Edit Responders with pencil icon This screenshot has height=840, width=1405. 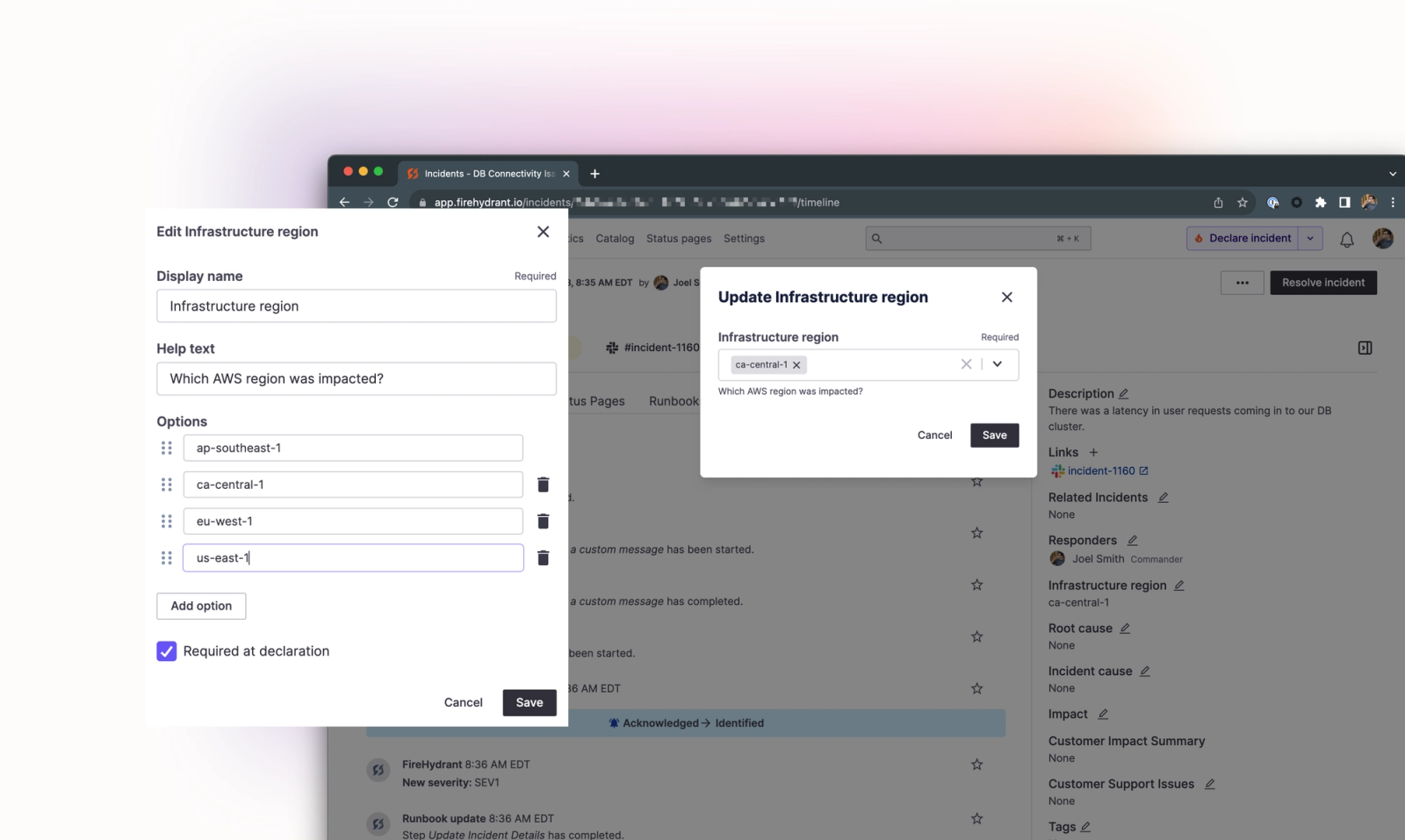pyautogui.click(x=1132, y=541)
